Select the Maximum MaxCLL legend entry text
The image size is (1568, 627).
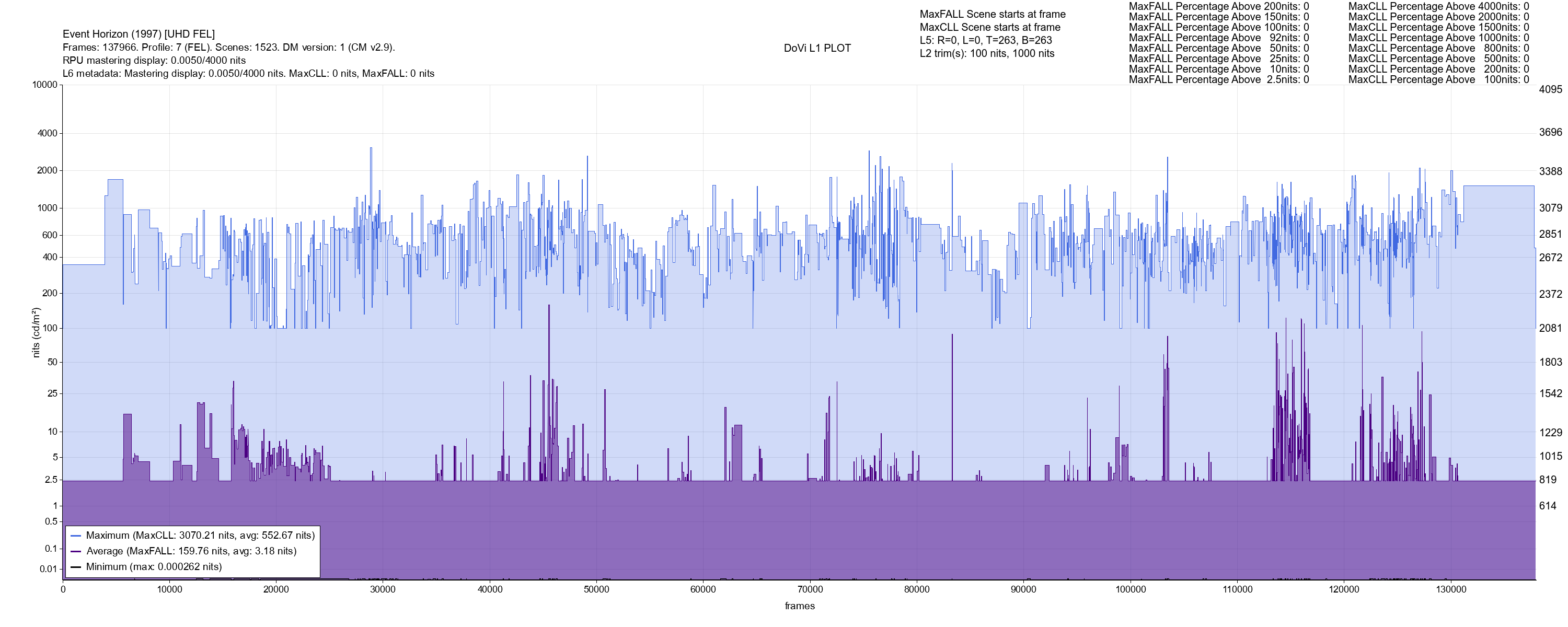pos(200,536)
